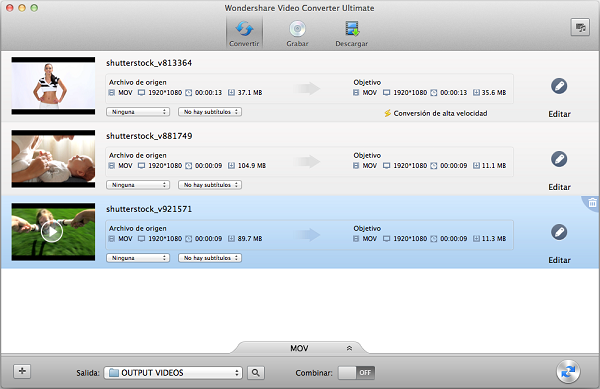Open the OUTPUT VIDEOS folder dropdown
The image size is (600, 389).
pos(173,373)
